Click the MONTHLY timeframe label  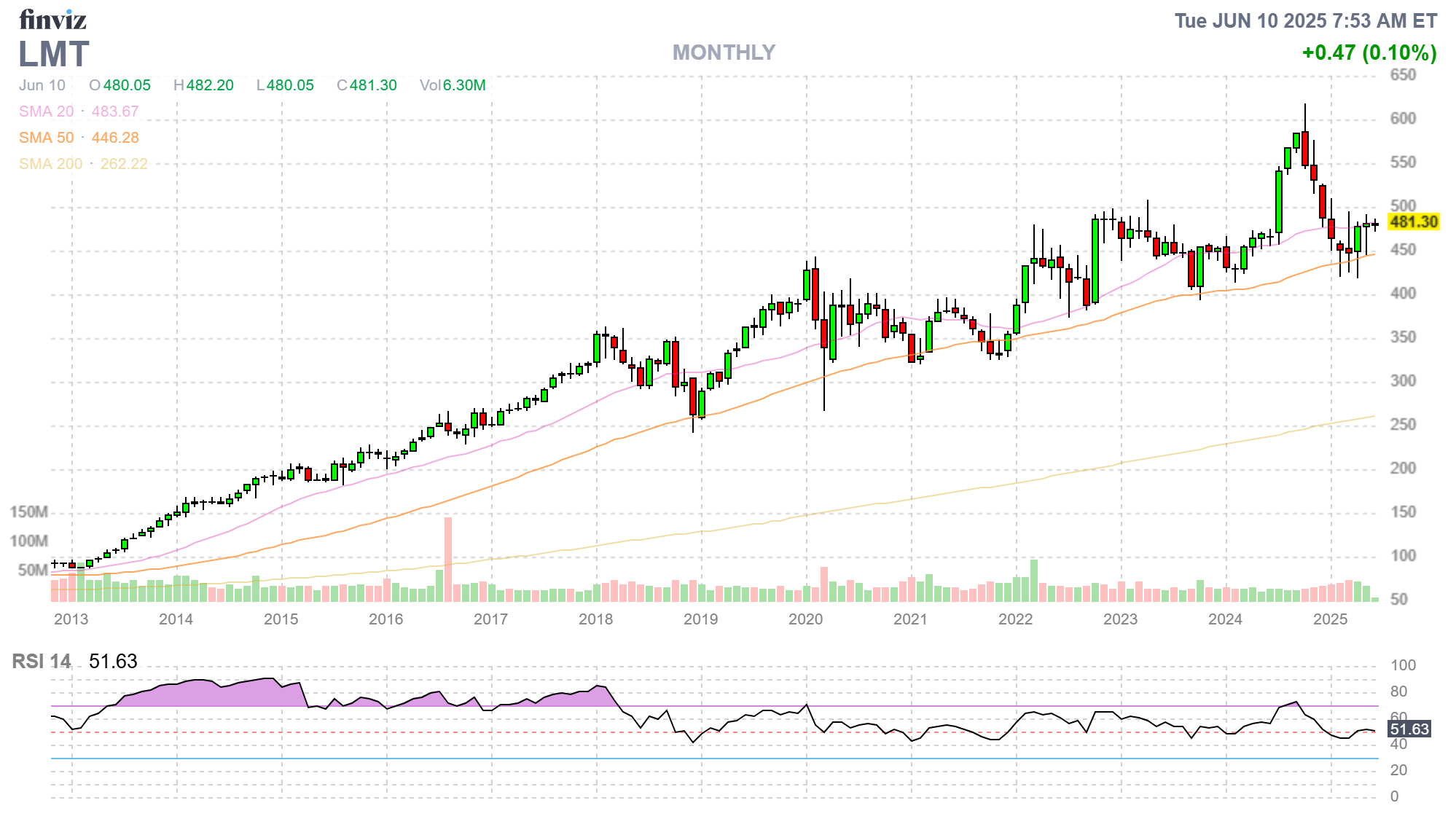723,52
